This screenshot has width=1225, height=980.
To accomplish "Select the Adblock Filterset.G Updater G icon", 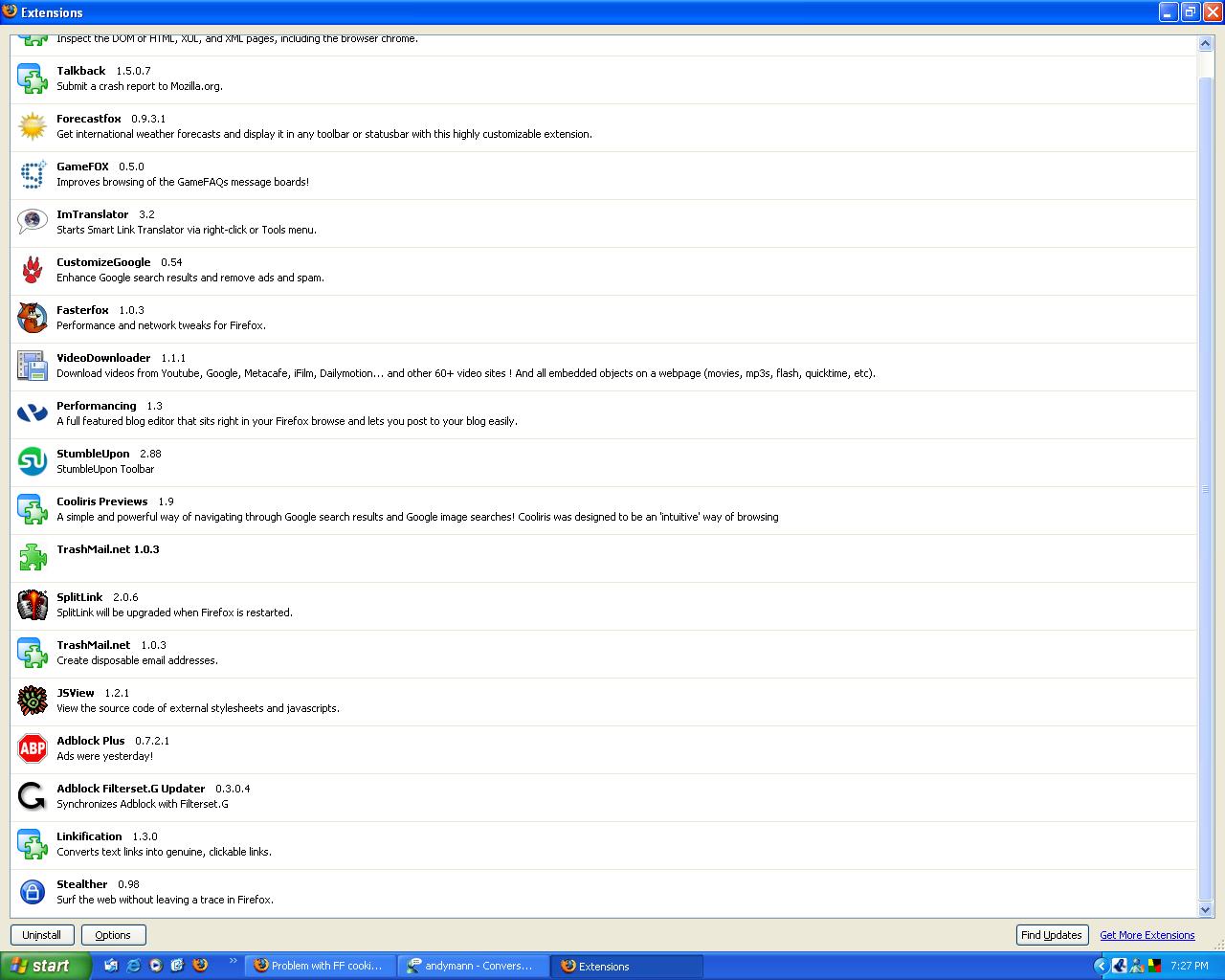I will (x=33, y=796).
